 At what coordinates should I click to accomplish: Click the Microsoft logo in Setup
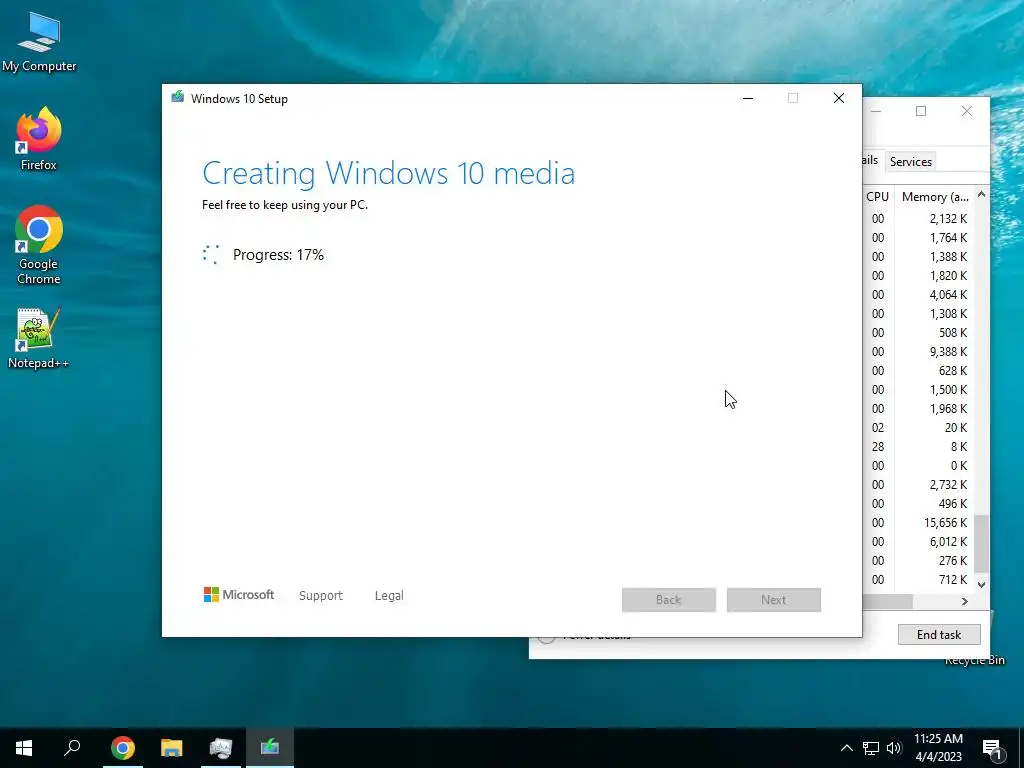coord(239,595)
